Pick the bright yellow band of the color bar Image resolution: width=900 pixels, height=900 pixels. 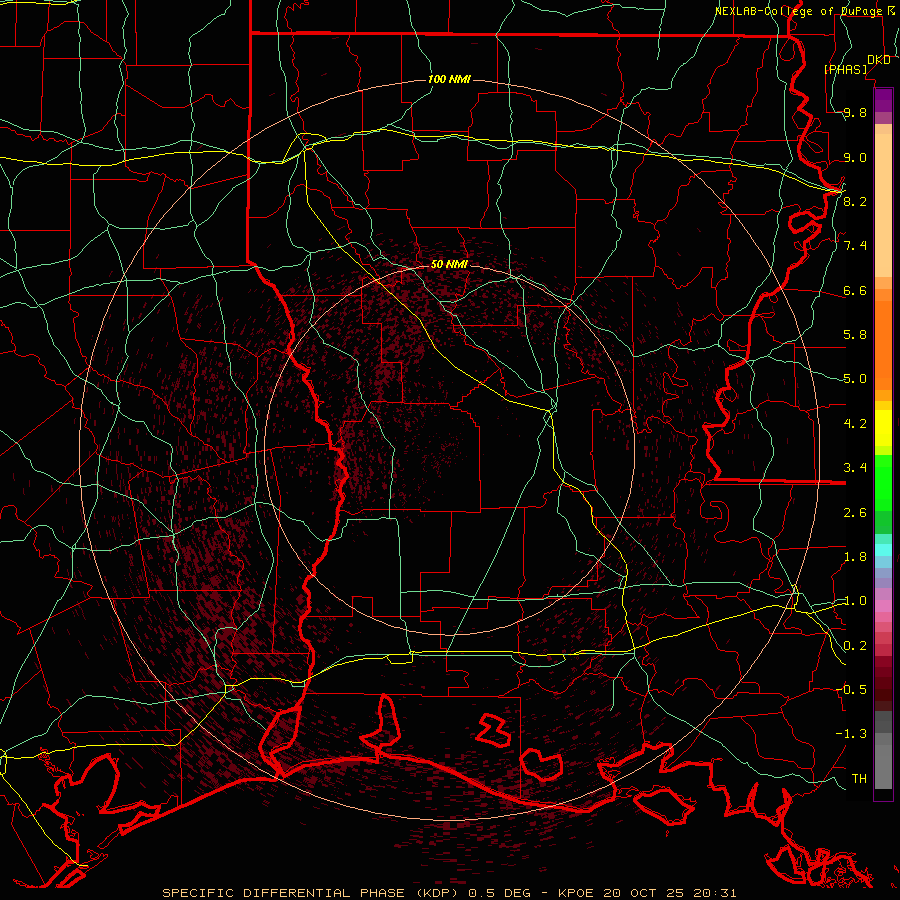(x=883, y=428)
